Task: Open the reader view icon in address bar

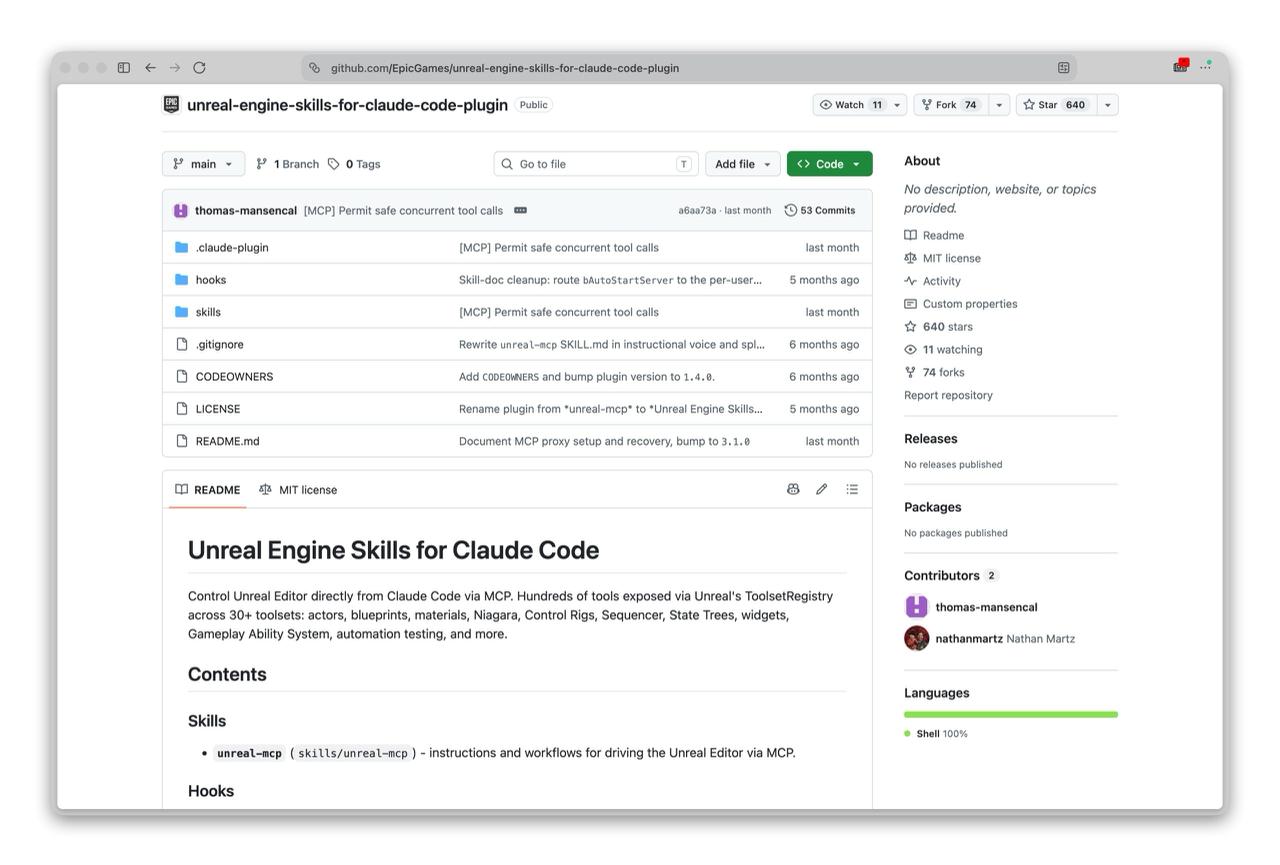Action: 1063,68
